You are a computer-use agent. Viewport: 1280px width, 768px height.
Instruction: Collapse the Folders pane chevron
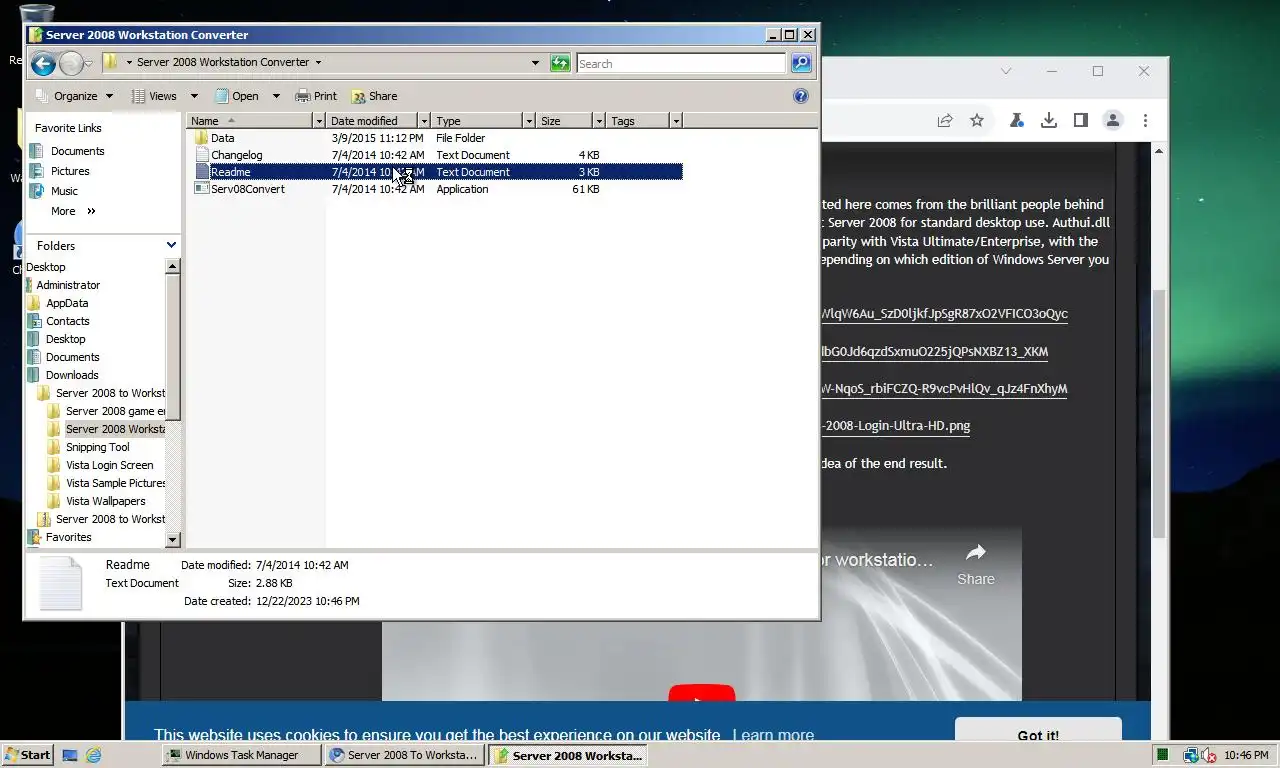coord(171,245)
